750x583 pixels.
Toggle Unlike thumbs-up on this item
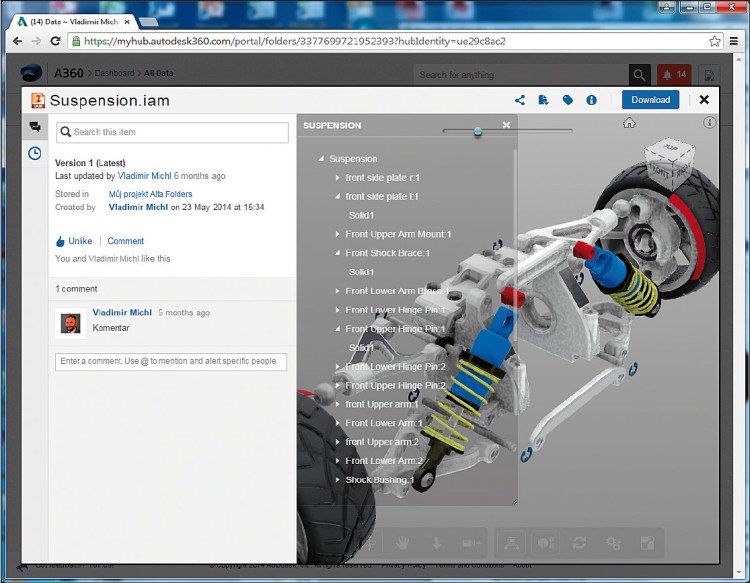pos(74,241)
